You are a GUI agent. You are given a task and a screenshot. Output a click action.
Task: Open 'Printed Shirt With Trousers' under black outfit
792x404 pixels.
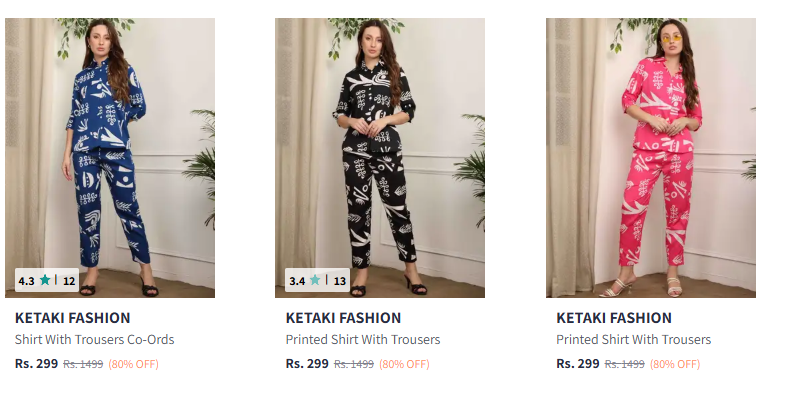[x=363, y=340]
